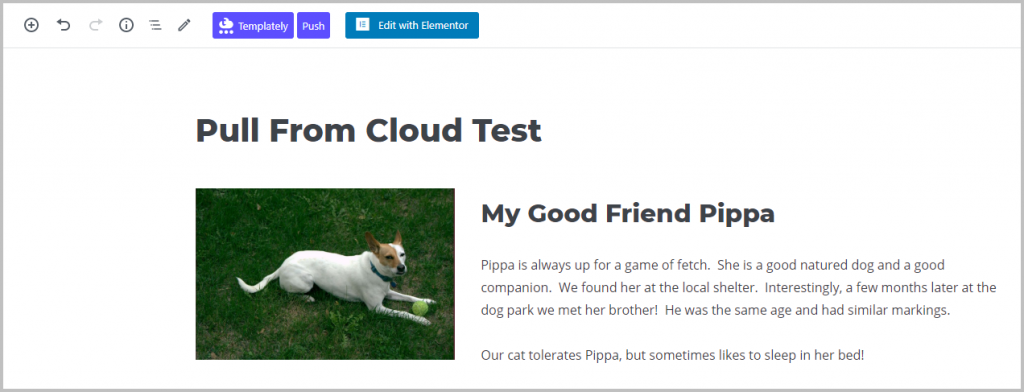
Task: Open the list view outline icon
Action: point(155,25)
